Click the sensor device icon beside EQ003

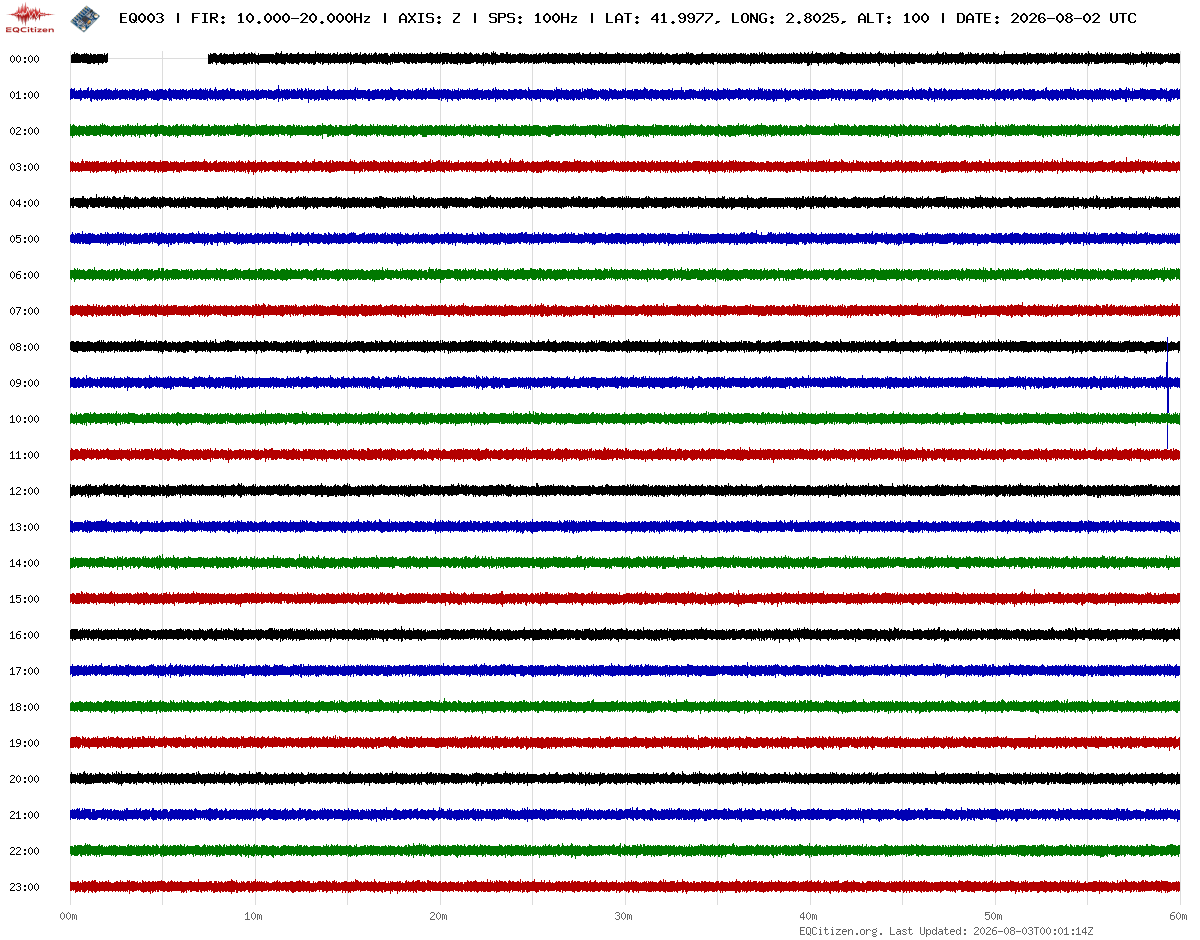(86, 17)
